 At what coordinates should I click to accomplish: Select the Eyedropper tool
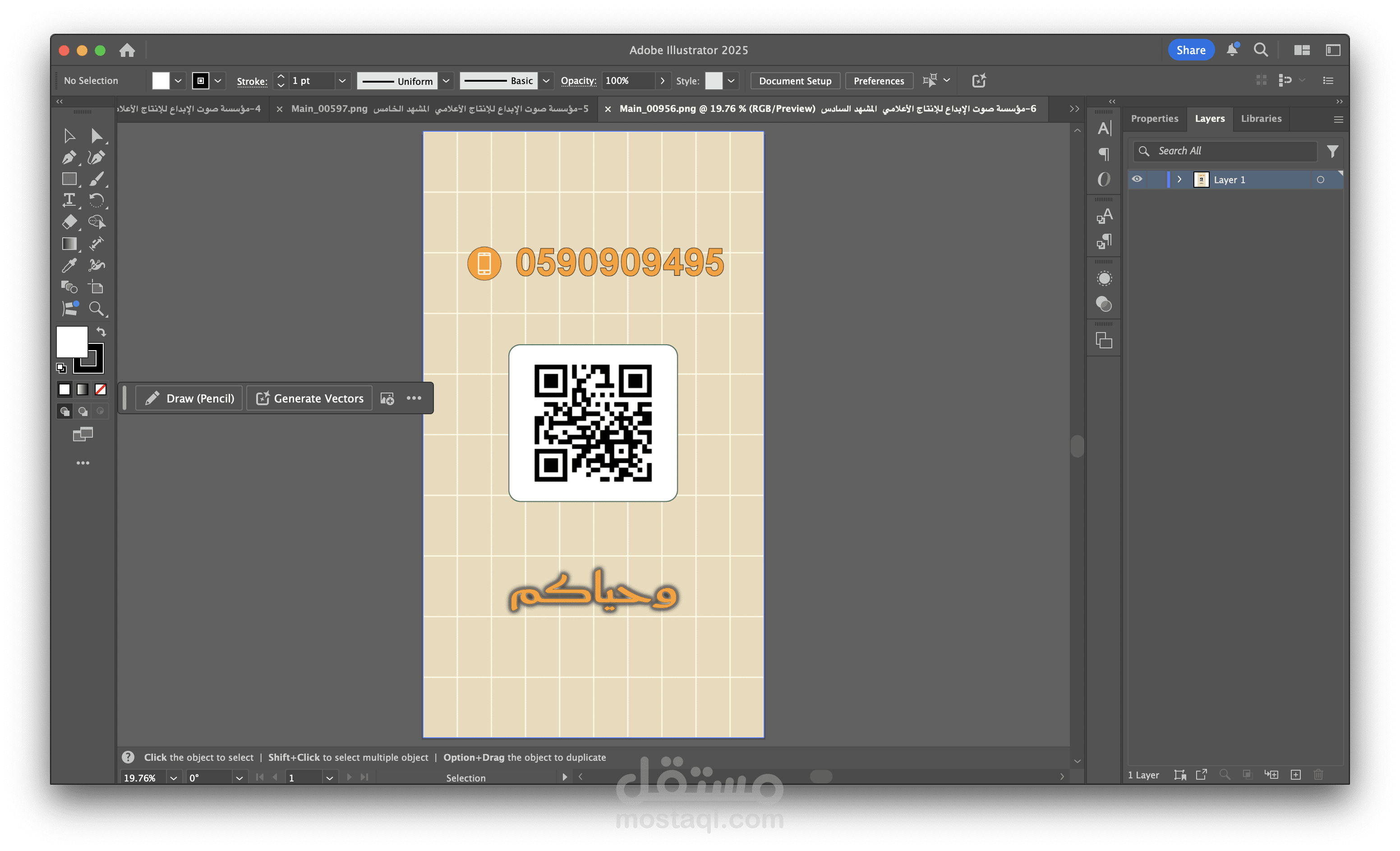(x=69, y=265)
